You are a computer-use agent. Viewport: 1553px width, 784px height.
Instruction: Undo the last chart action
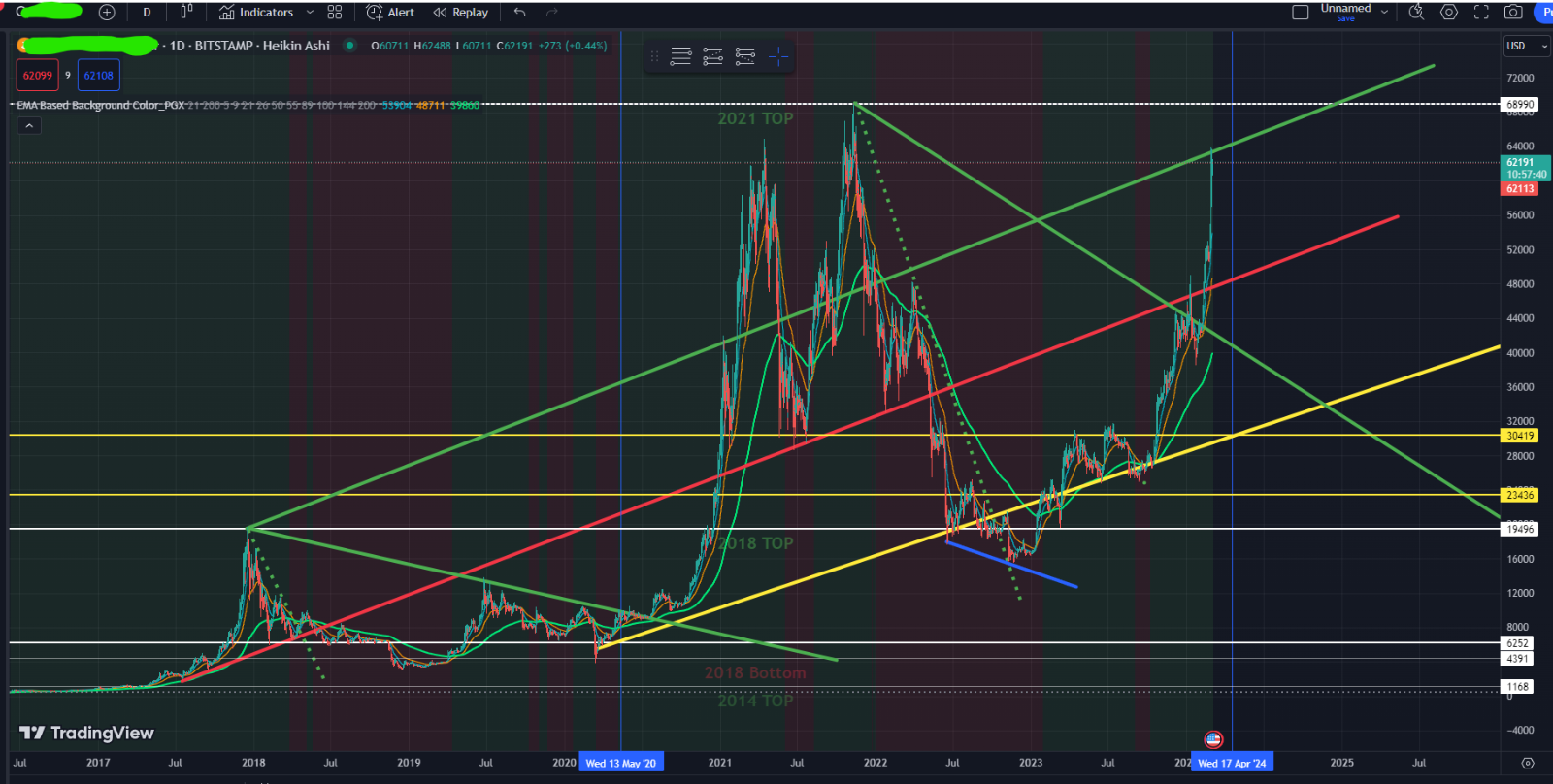(x=520, y=13)
